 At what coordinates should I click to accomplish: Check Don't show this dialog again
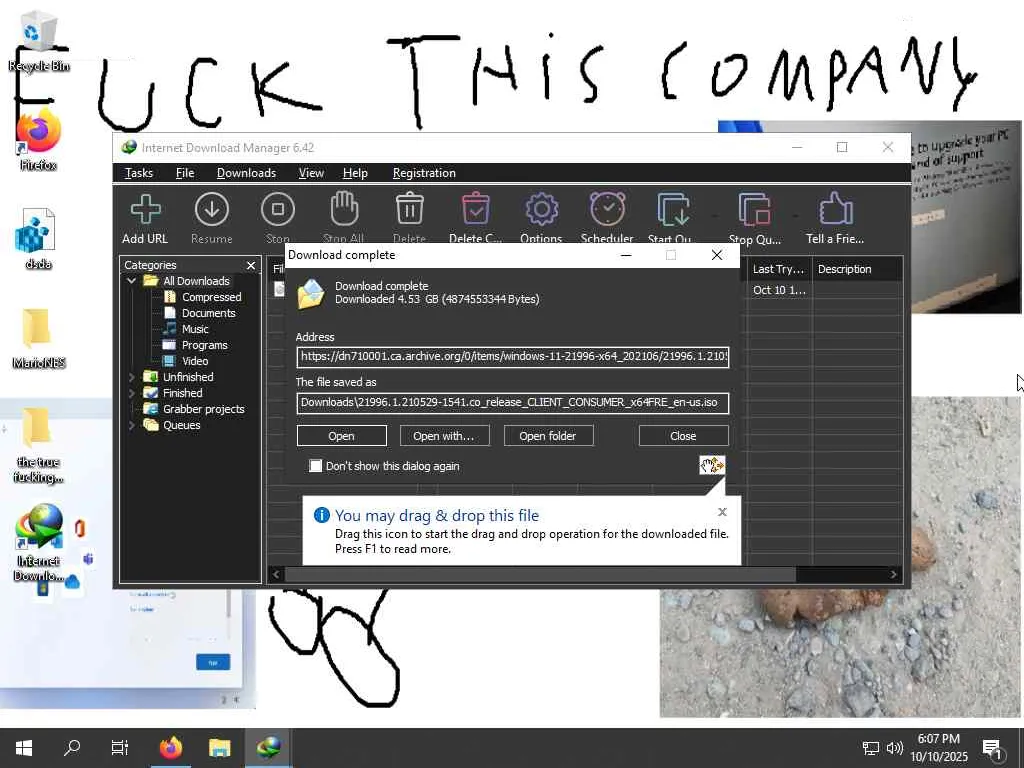315,466
